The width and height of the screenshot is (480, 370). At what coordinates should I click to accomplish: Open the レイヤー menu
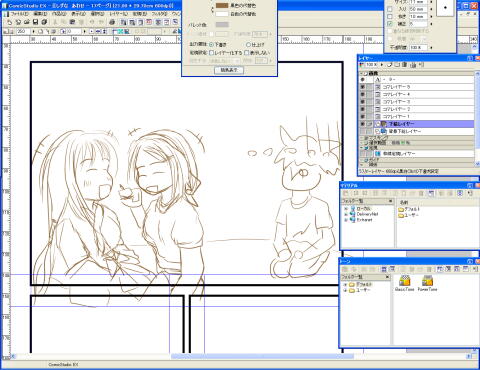tap(118, 14)
